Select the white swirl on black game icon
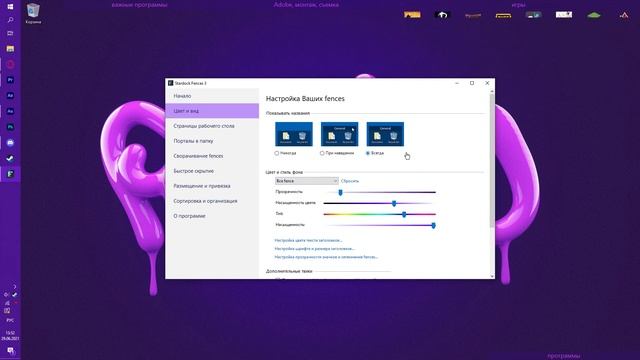Image resolution: width=640 pixels, height=360 pixels. 442,15
